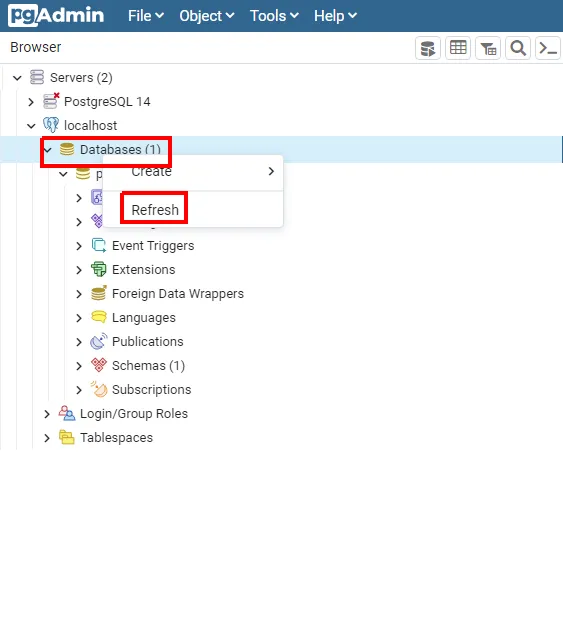Expand the Event Triggers node
This screenshot has height=619, width=563.
point(79,246)
